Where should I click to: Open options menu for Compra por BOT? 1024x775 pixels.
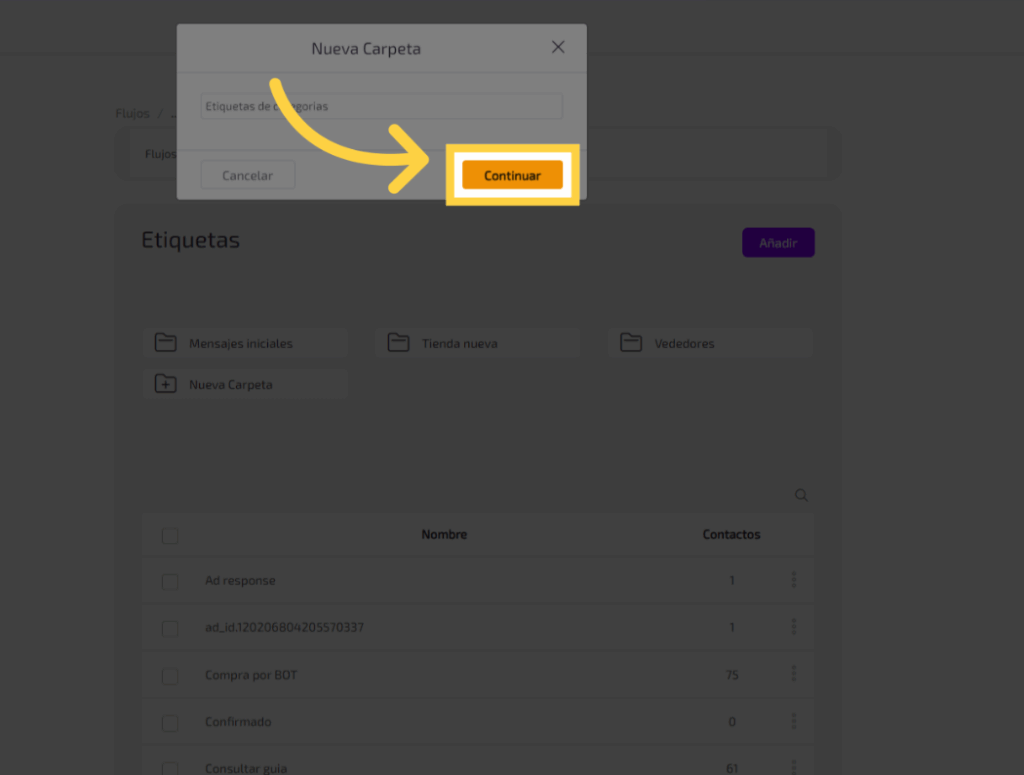(794, 674)
